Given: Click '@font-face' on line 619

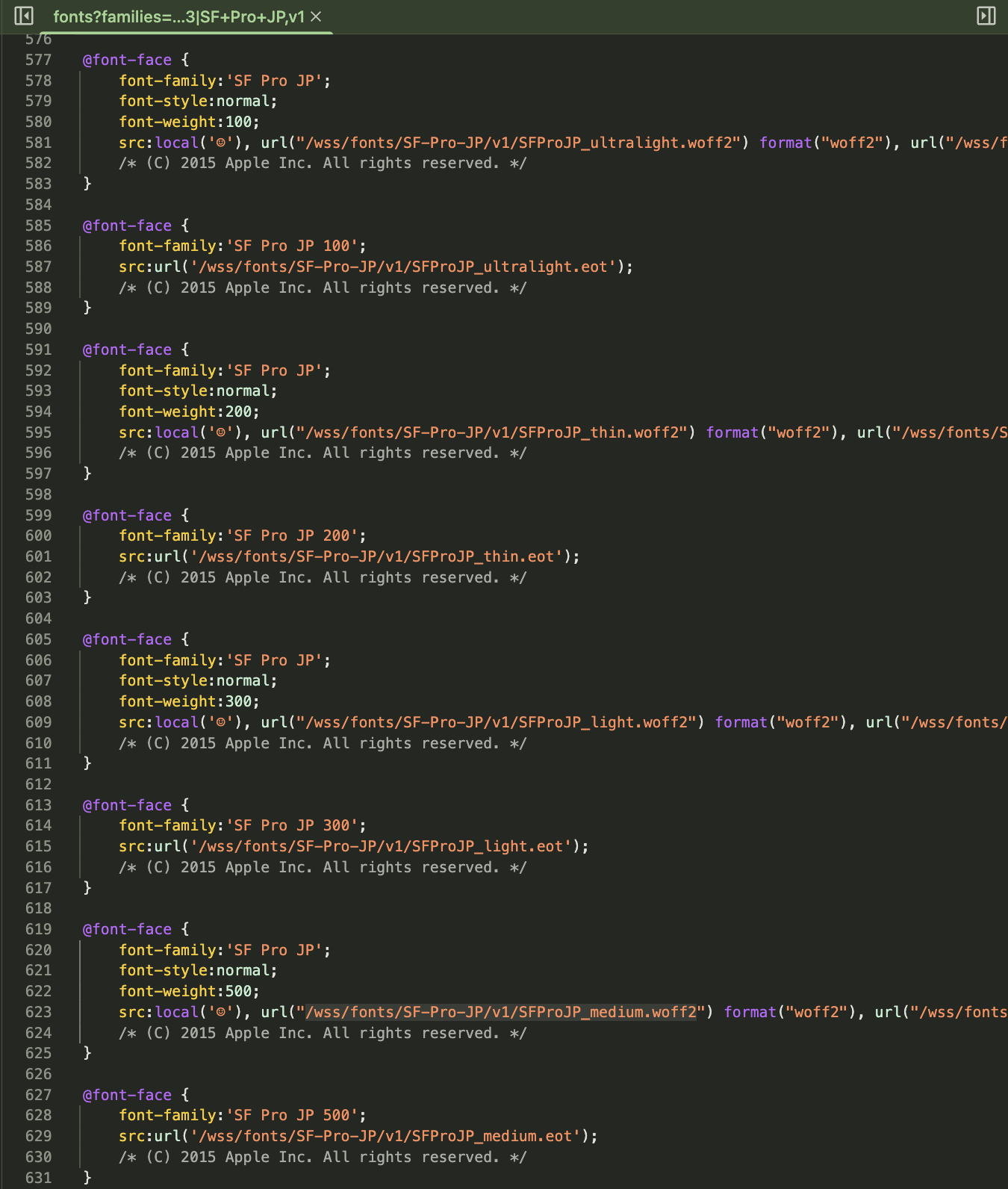Looking at the screenshot, I should point(127,929).
